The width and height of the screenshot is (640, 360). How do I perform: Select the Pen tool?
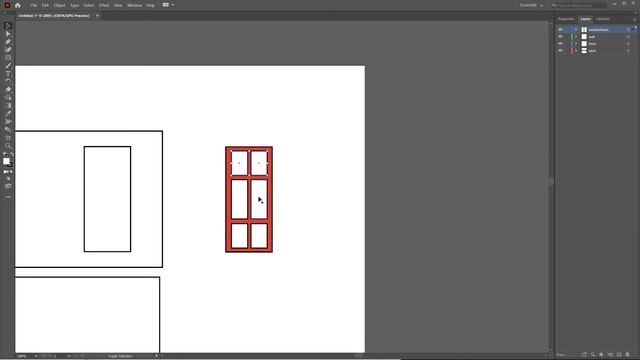point(8,42)
